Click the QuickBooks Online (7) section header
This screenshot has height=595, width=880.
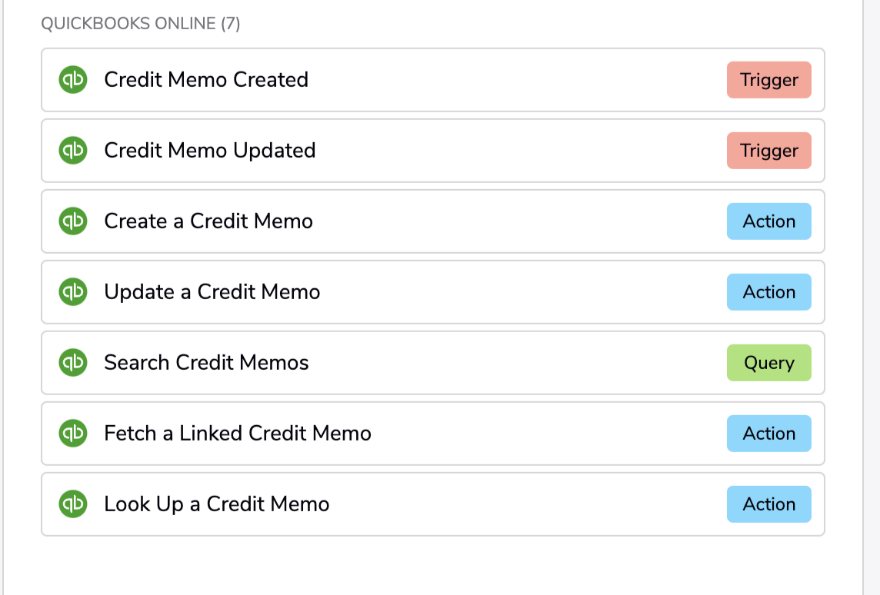140,24
